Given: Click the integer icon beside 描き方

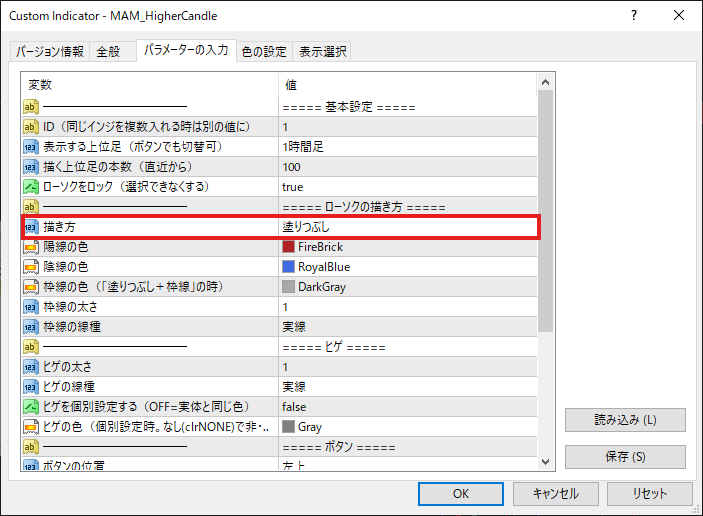Looking at the screenshot, I should [30, 227].
